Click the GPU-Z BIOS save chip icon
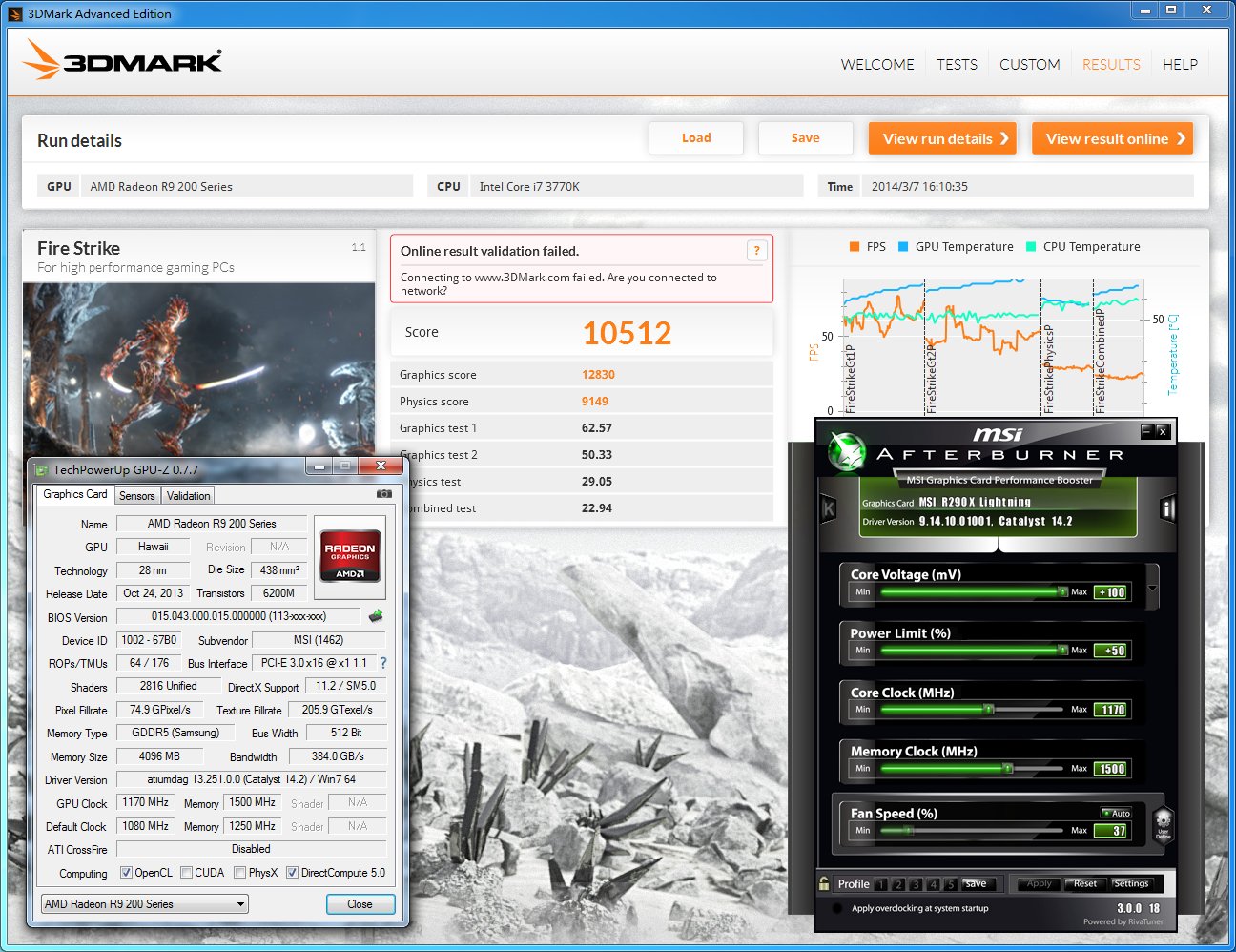Screen dimensions: 1236x952 coord(376,616)
